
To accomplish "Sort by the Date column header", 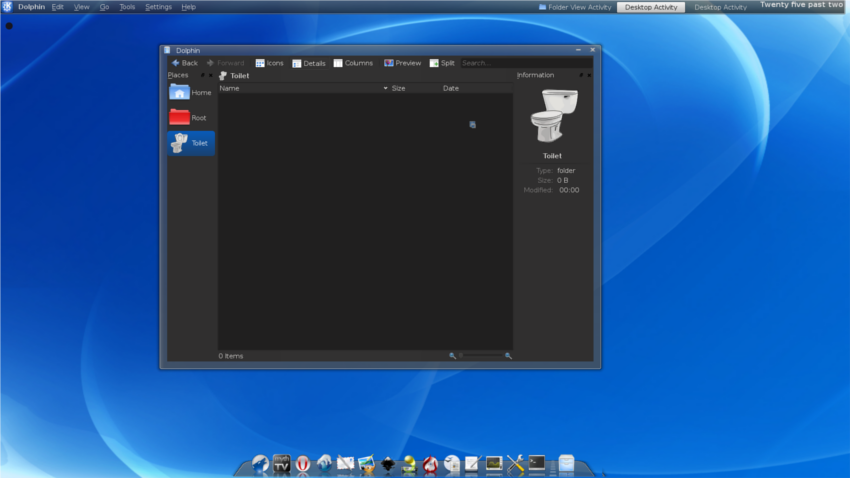I will click(476, 88).
